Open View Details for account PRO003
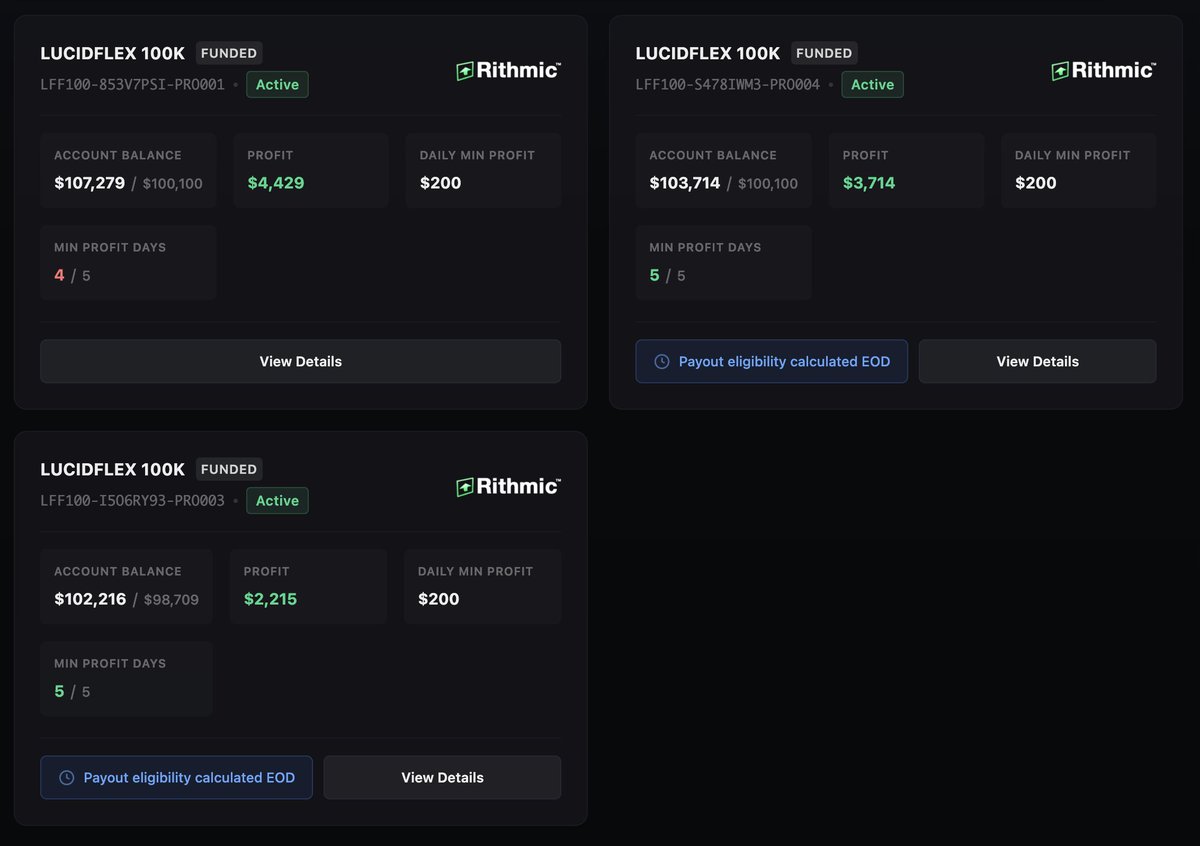Screen dimensions: 1200x846 [442, 777]
